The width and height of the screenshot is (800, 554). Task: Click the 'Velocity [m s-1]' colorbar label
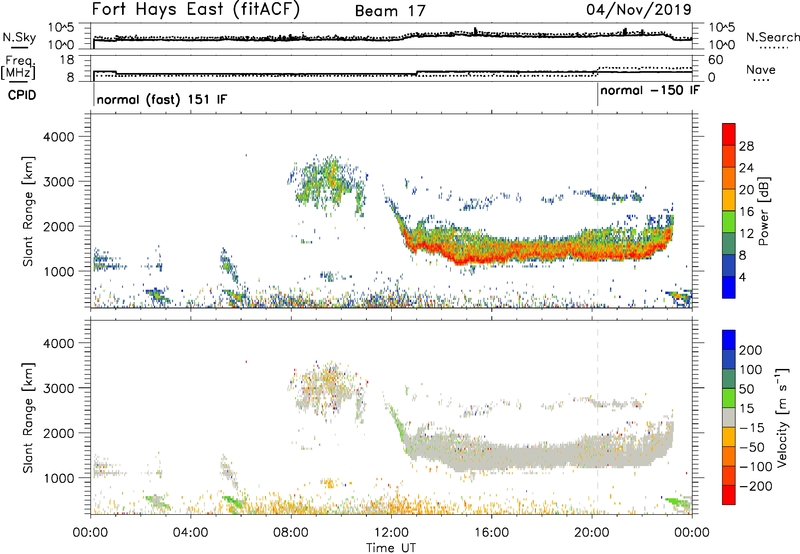coord(782,417)
